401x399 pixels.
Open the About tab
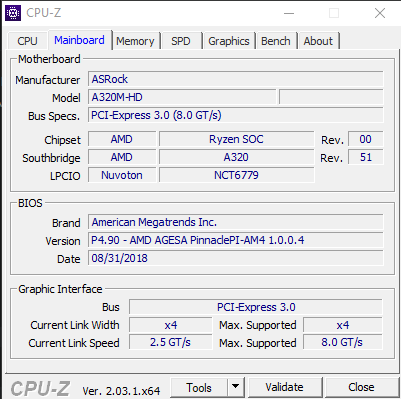click(x=318, y=41)
